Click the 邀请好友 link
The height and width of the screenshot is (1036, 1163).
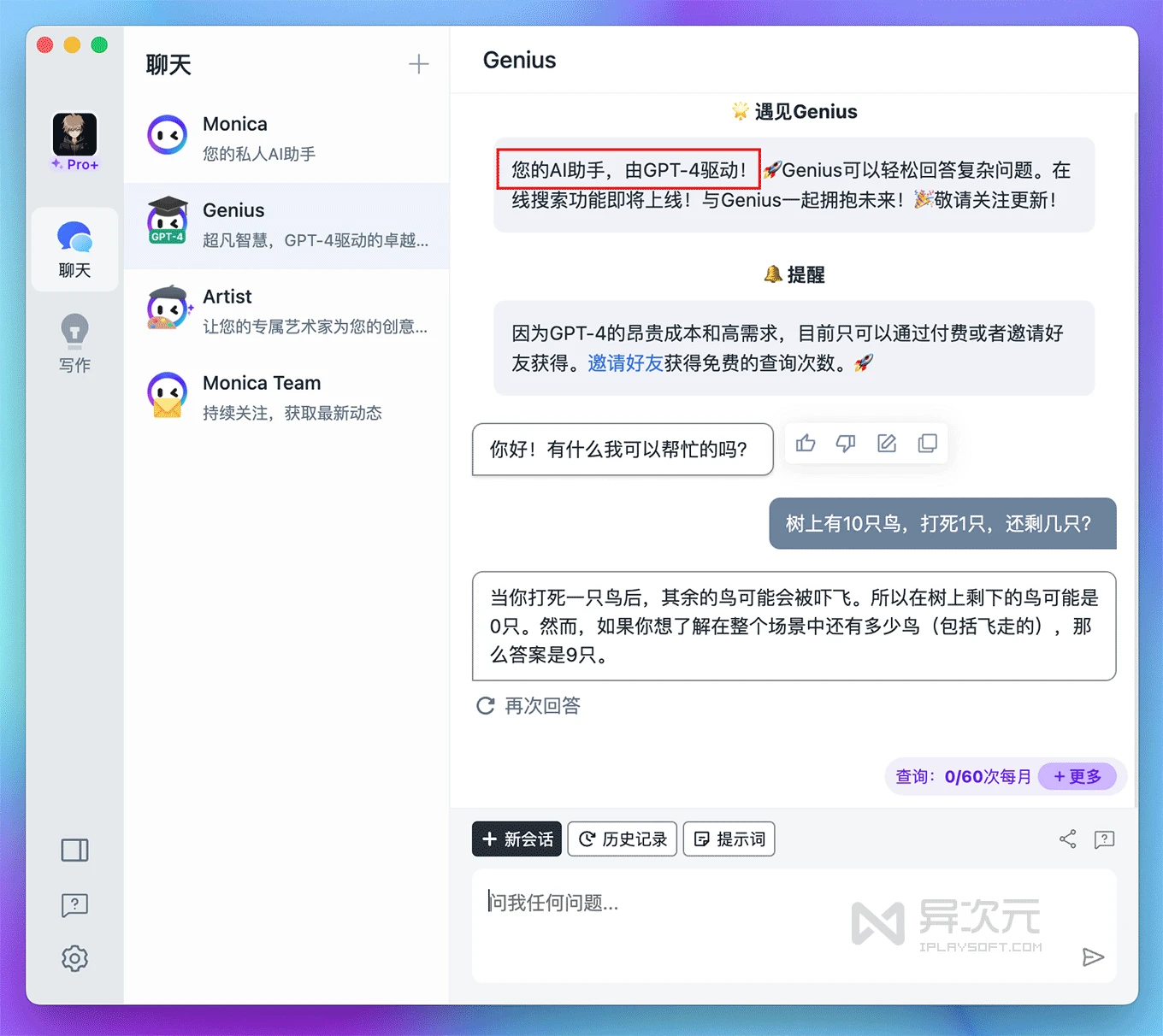(x=625, y=363)
